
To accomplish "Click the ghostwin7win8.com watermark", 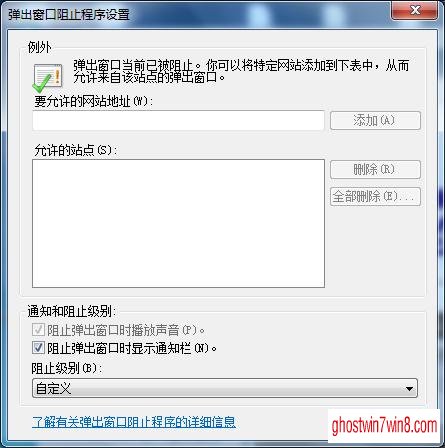I will point(384,426).
